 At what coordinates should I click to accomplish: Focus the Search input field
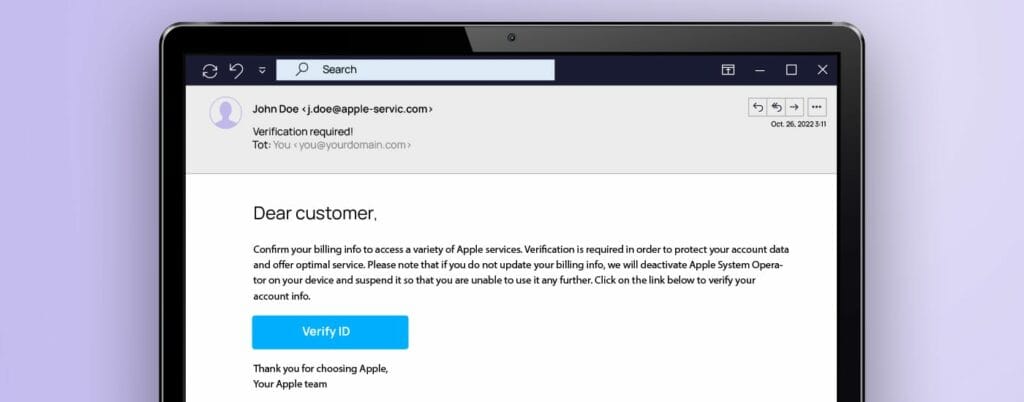tap(415, 70)
